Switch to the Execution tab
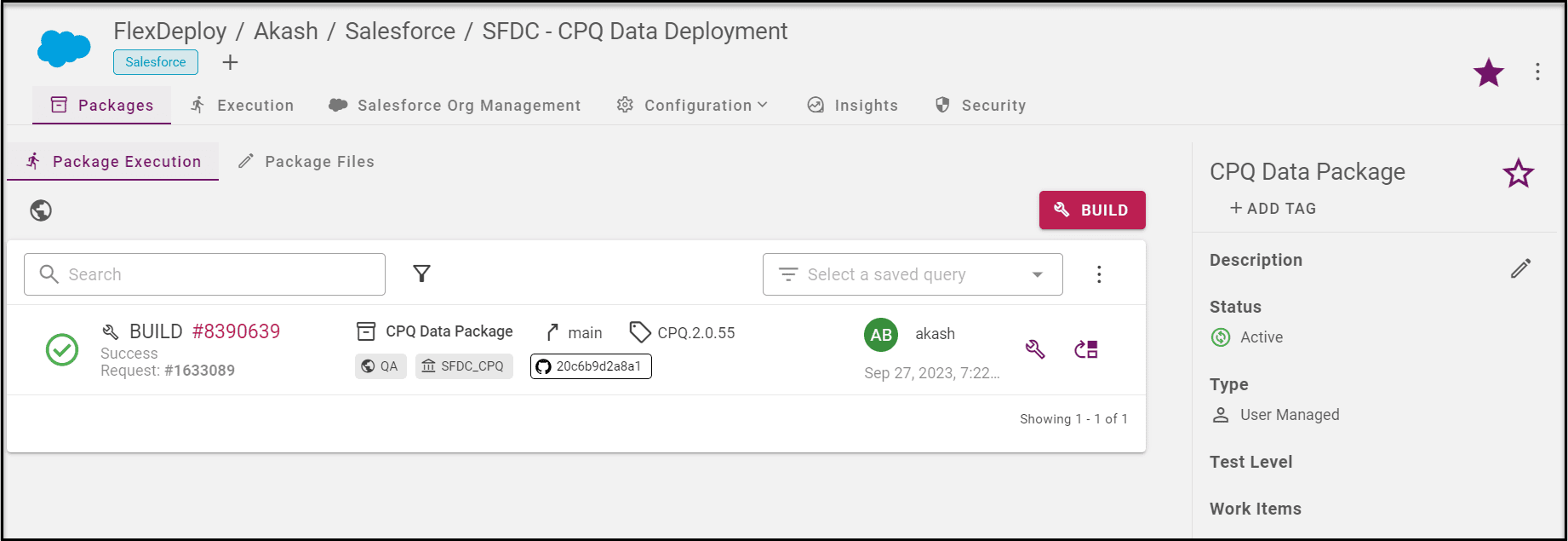Screen dimensions: 1568x541 (242, 105)
